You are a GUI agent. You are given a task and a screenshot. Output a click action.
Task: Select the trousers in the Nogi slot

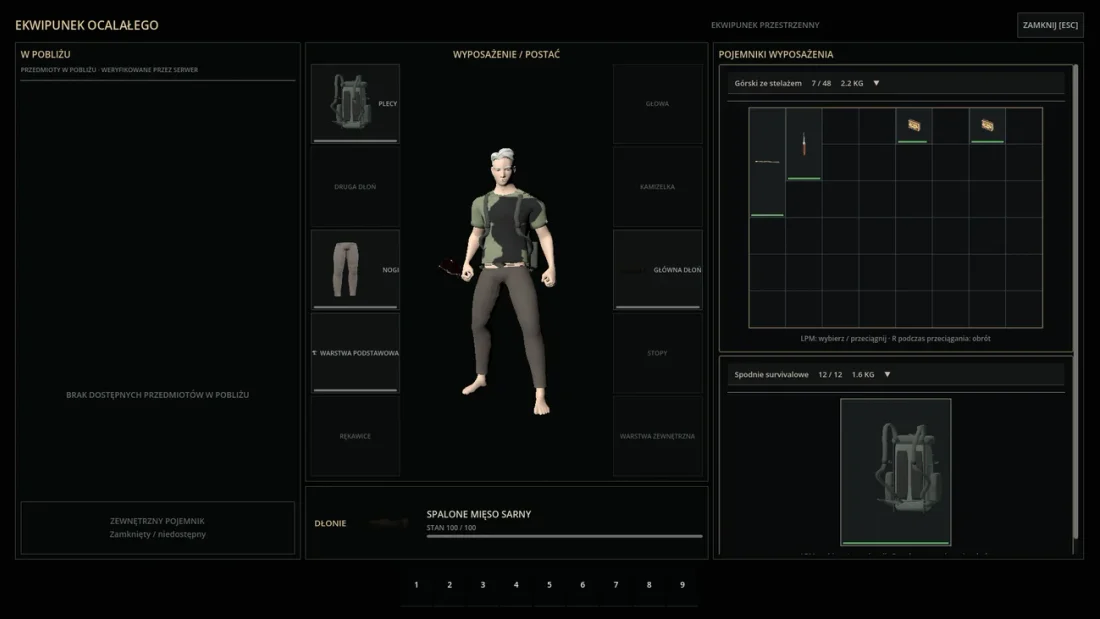point(355,269)
